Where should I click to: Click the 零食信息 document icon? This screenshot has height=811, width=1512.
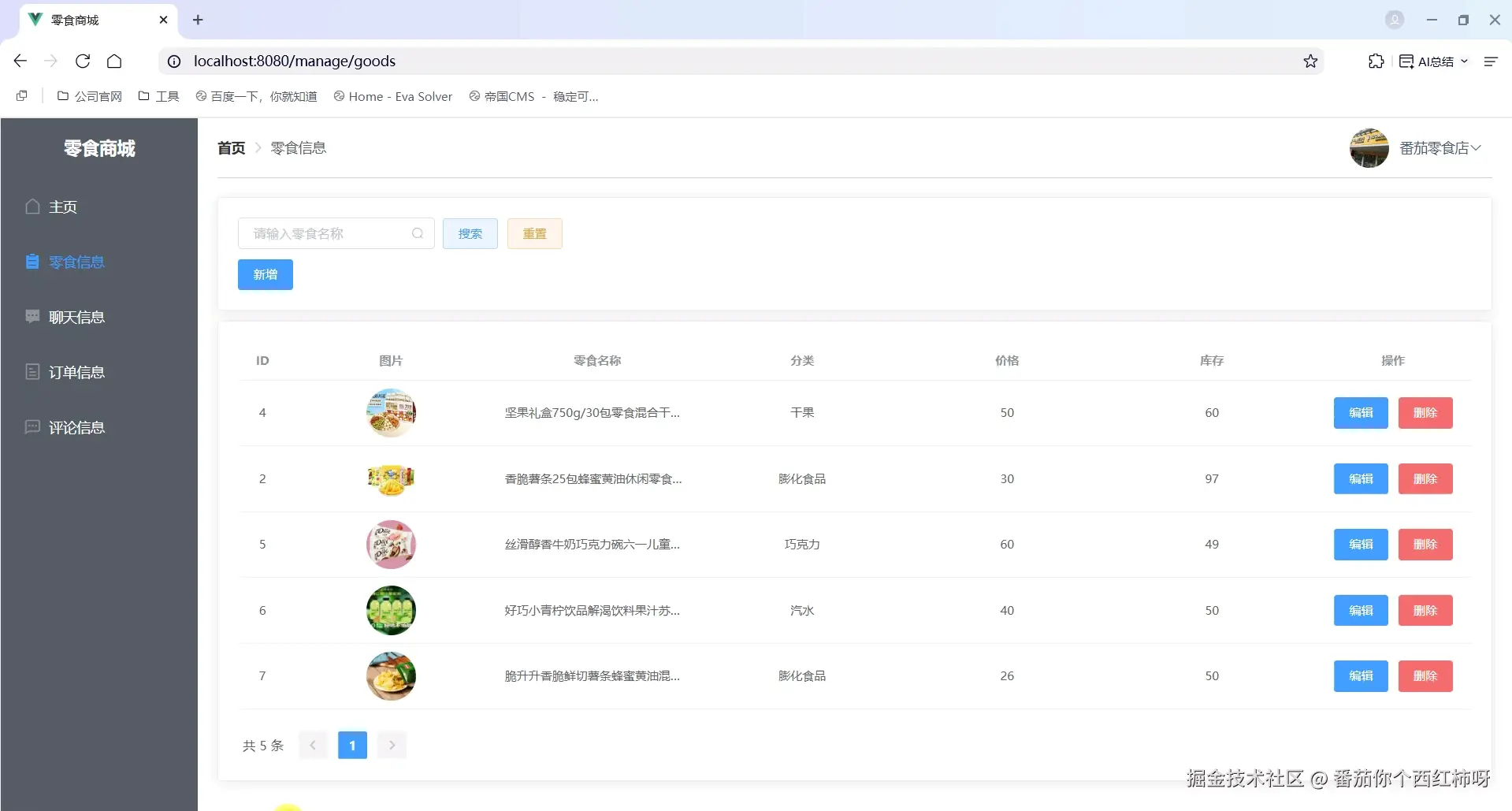tap(32, 261)
